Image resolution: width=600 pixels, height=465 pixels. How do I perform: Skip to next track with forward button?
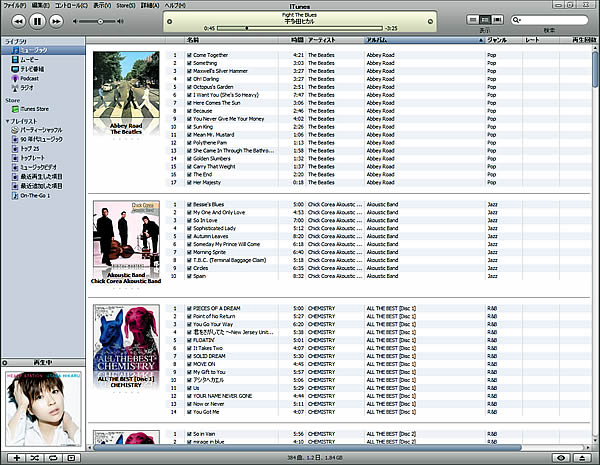pos(56,21)
